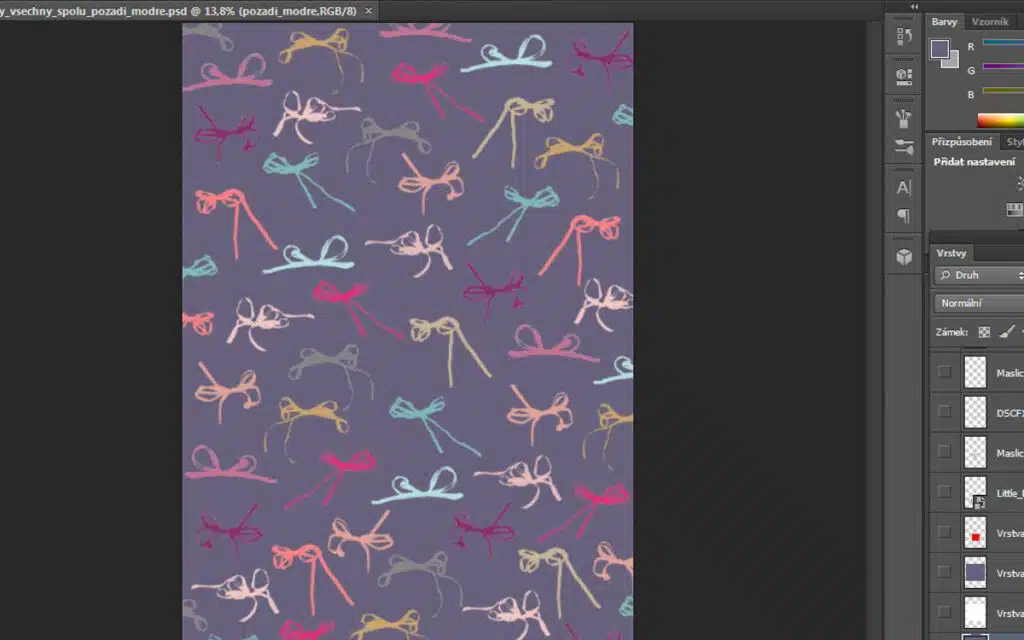Image resolution: width=1024 pixels, height=640 pixels.
Task: Toggle visibility of the red square Vrstva layer
Action: 944,532
